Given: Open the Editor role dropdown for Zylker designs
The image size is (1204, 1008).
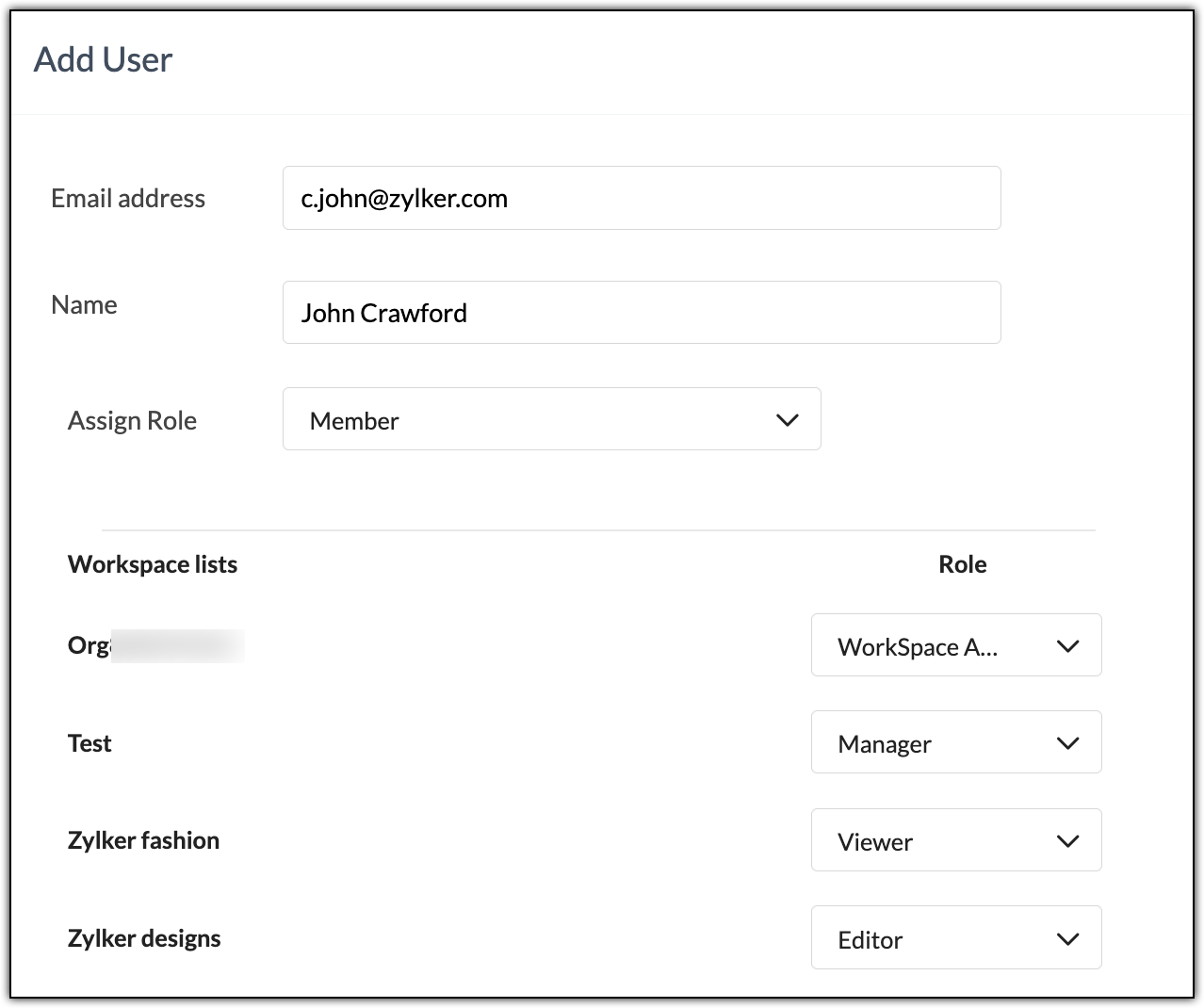Looking at the screenshot, I should [x=956, y=937].
